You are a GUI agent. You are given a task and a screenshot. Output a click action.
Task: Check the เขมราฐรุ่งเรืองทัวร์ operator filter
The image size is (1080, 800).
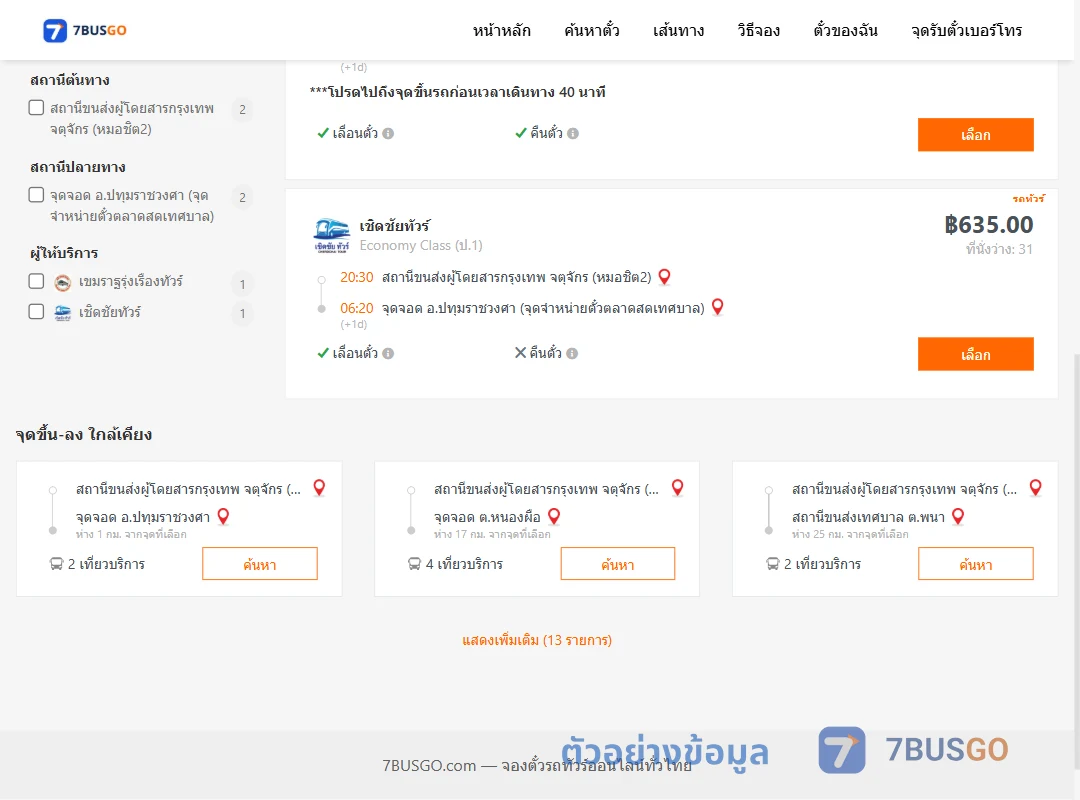[37, 281]
